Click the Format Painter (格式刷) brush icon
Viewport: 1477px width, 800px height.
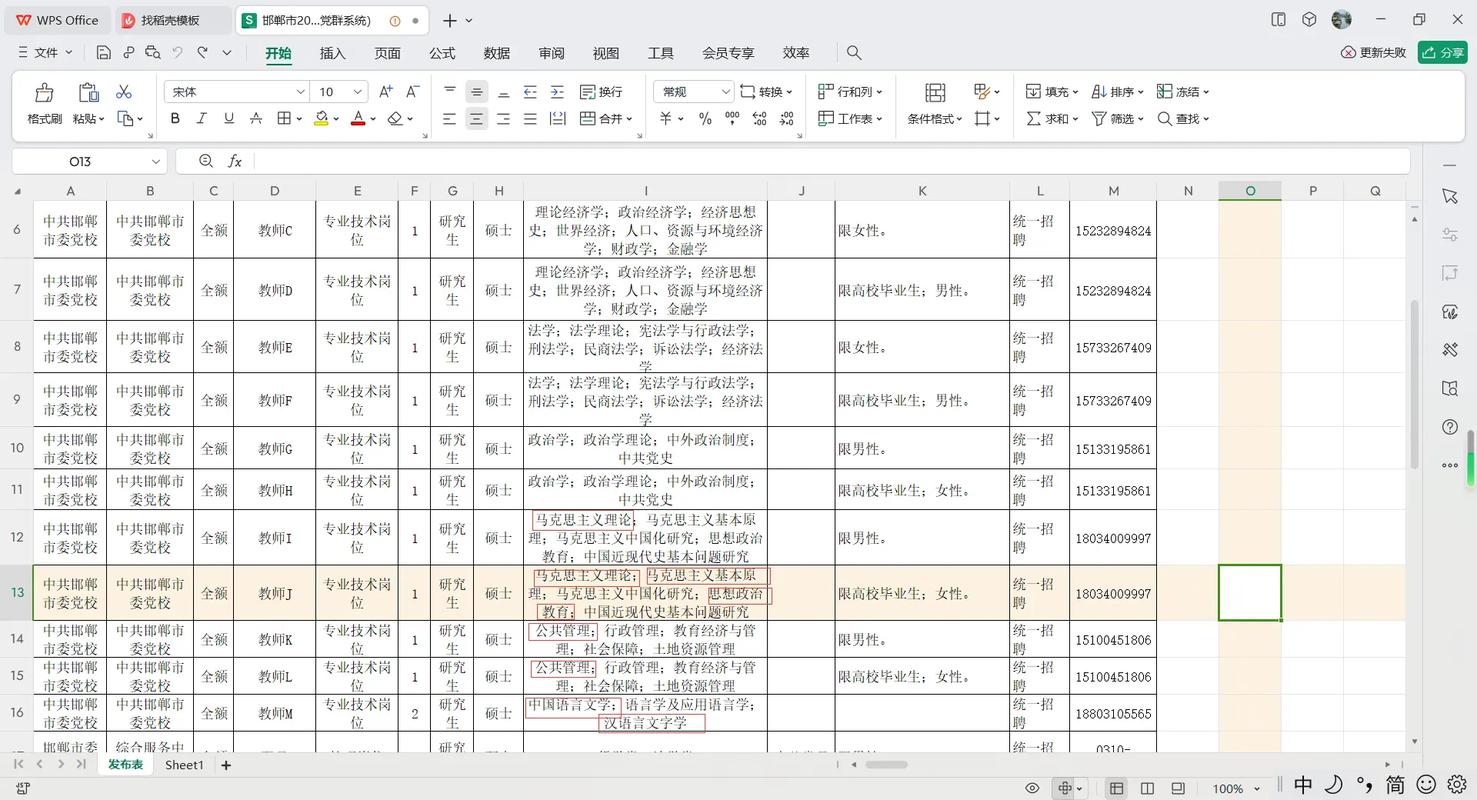point(44,92)
